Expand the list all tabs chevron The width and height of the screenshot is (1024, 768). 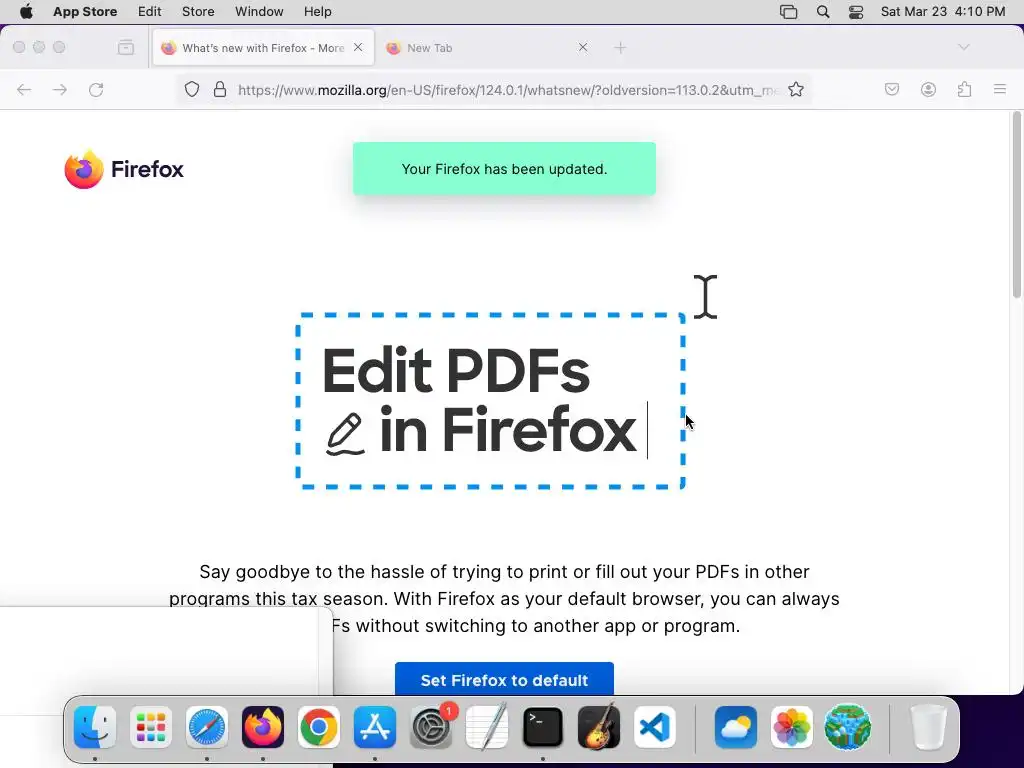click(963, 47)
